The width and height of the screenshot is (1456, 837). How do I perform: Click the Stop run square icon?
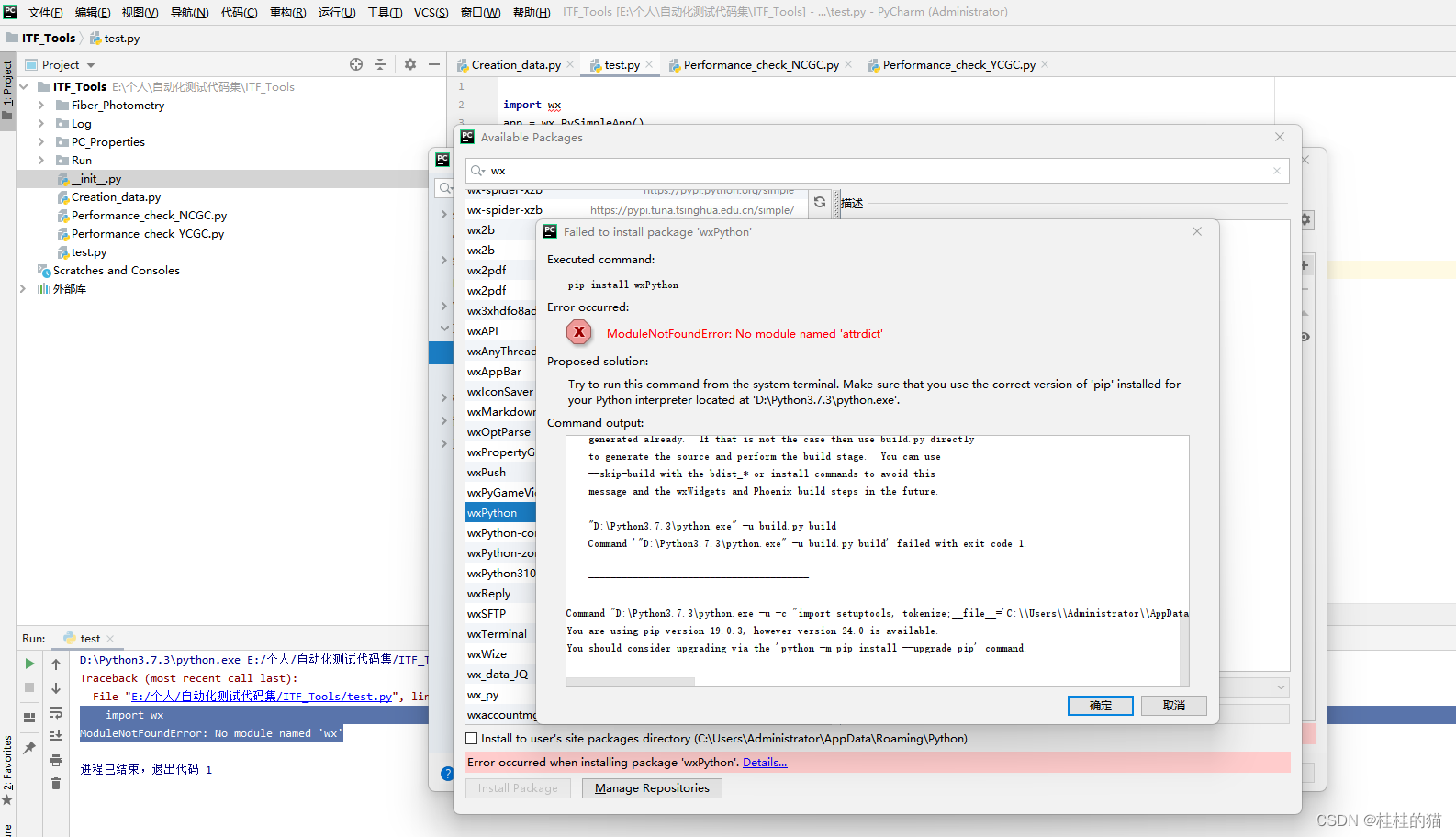point(29,687)
